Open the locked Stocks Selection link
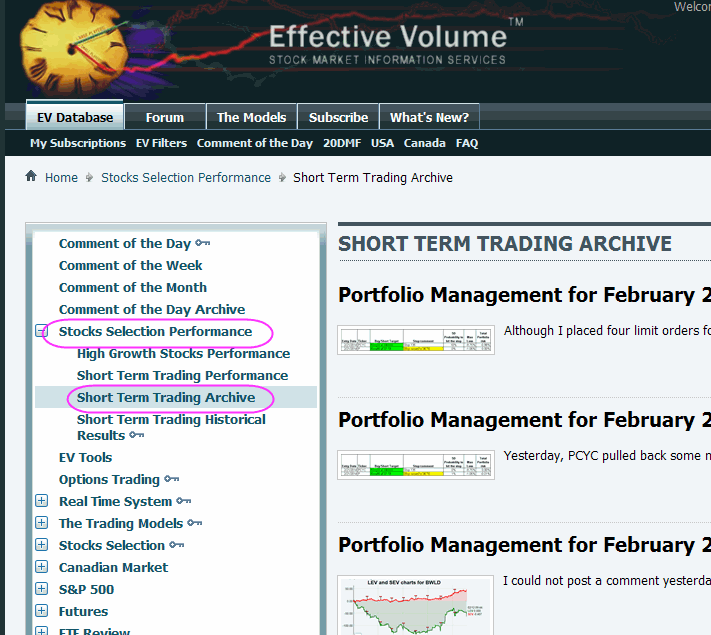The height and width of the screenshot is (635, 711). tap(112, 545)
